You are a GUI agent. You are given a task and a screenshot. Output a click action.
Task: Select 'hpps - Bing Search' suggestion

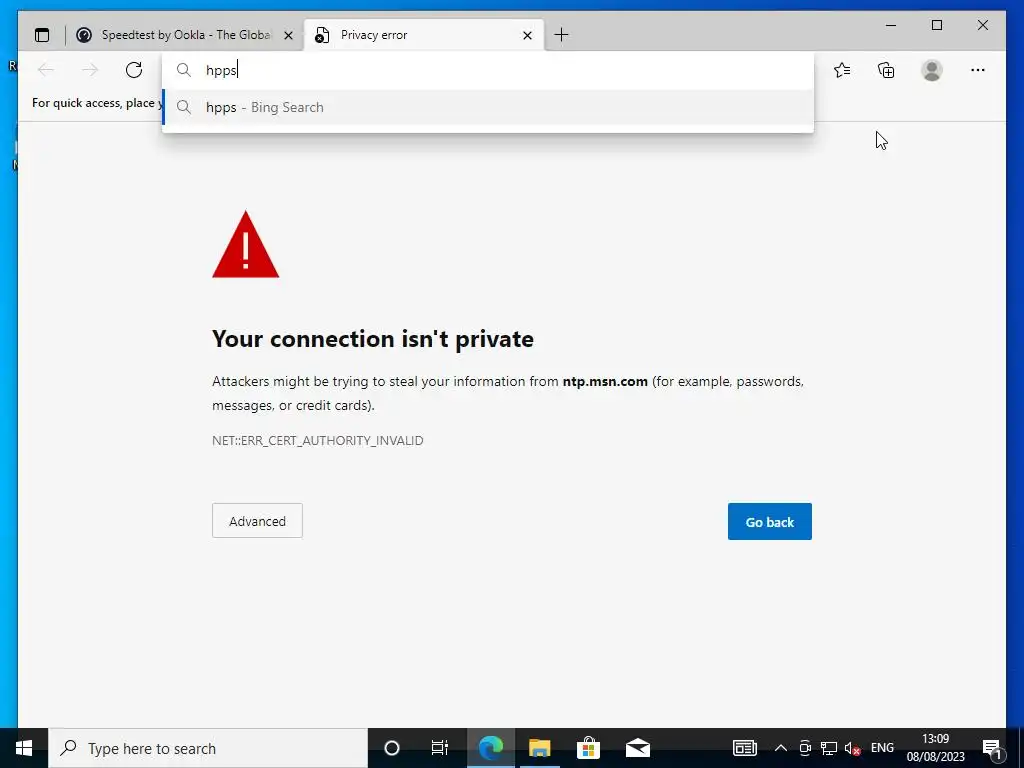488,107
